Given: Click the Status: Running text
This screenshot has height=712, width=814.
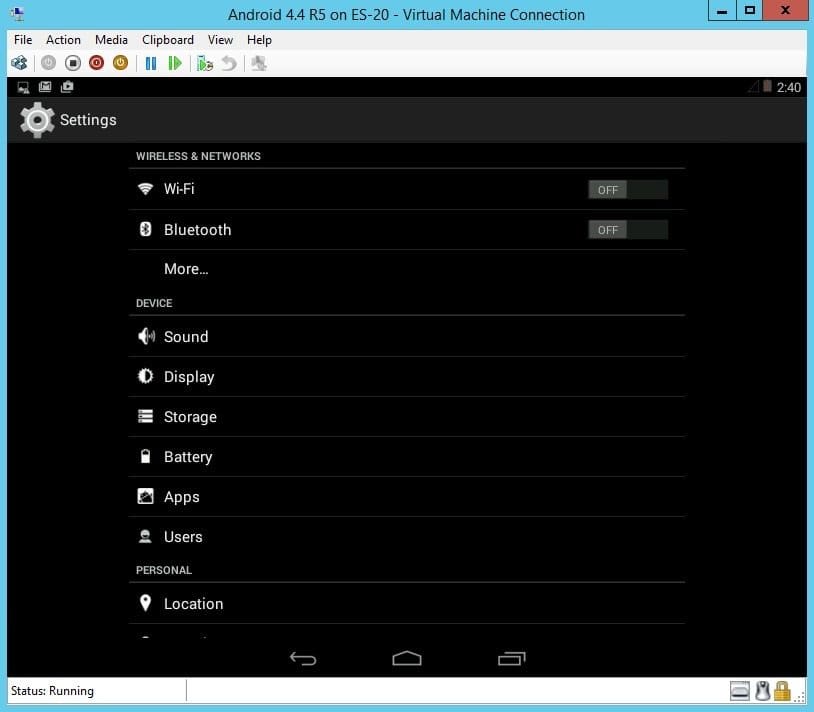Looking at the screenshot, I should tap(52, 691).
